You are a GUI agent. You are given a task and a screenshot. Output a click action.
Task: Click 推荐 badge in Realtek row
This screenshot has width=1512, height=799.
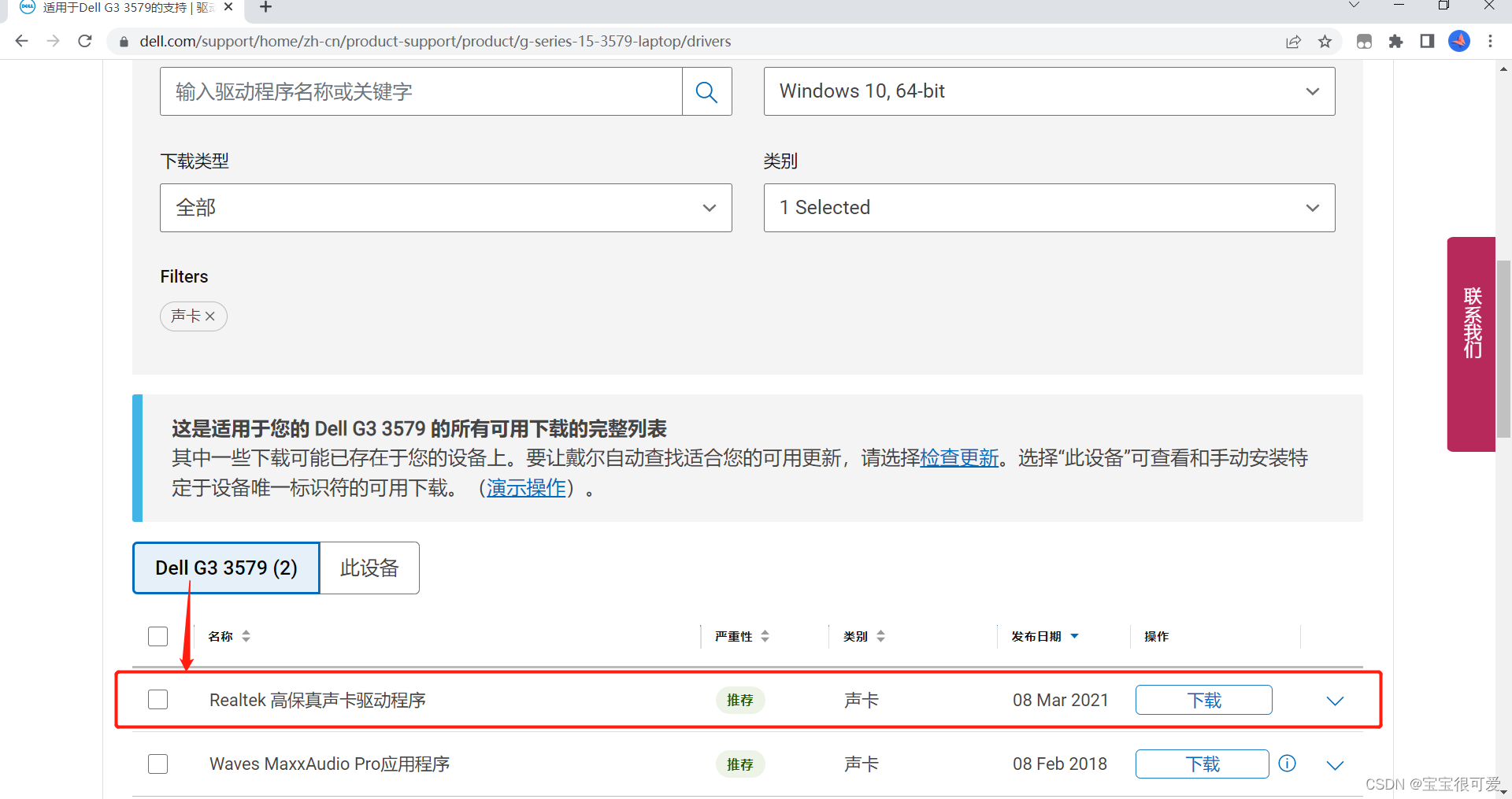click(739, 700)
